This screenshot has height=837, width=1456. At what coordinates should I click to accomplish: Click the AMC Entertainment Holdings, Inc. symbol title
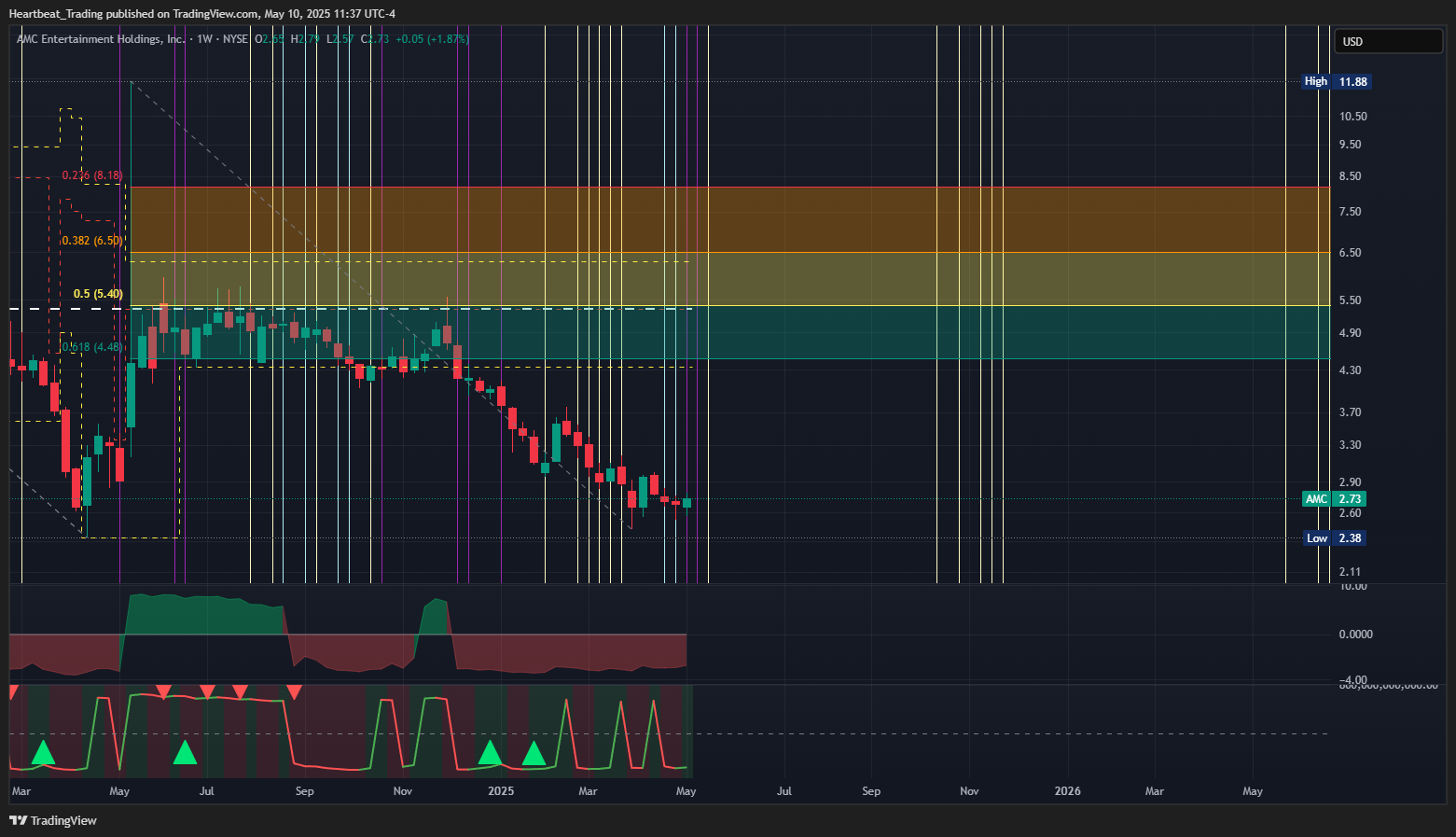(101, 39)
